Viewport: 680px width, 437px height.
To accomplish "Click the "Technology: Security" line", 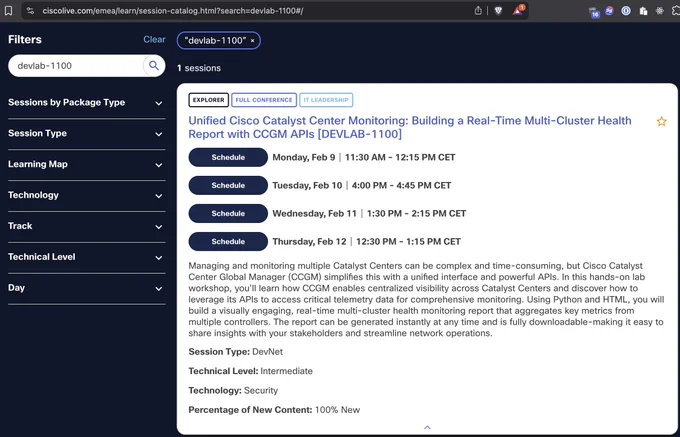I will coord(233,391).
